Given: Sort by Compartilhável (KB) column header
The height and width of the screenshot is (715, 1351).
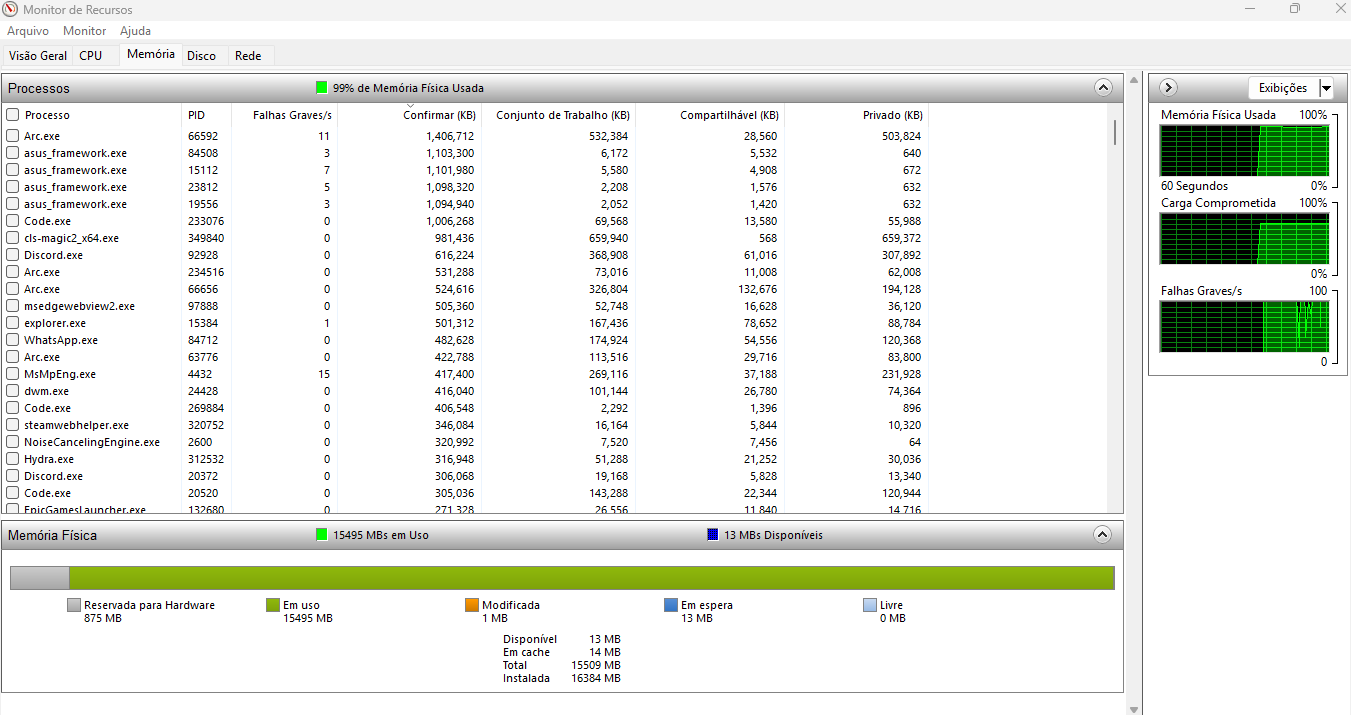Looking at the screenshot, I should click(709, 115).
